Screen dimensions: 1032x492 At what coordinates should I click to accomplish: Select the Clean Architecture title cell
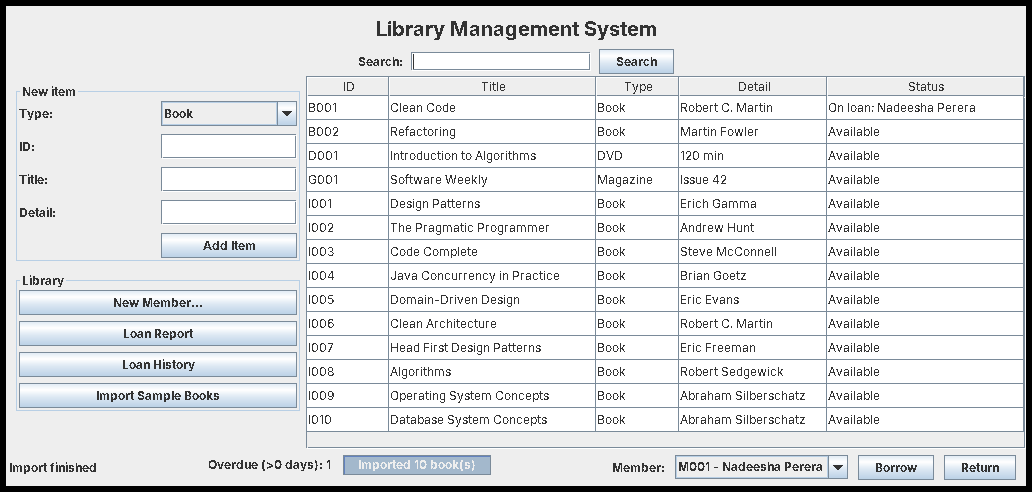pyautogui.click(x=492, y=324)
